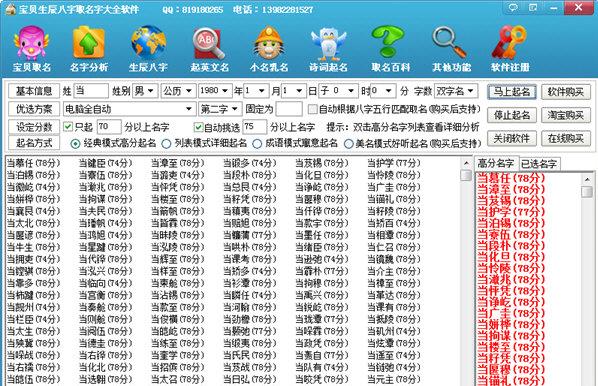
Task: Select name 当夫民 (78分) in list
Action: [106, 211]
